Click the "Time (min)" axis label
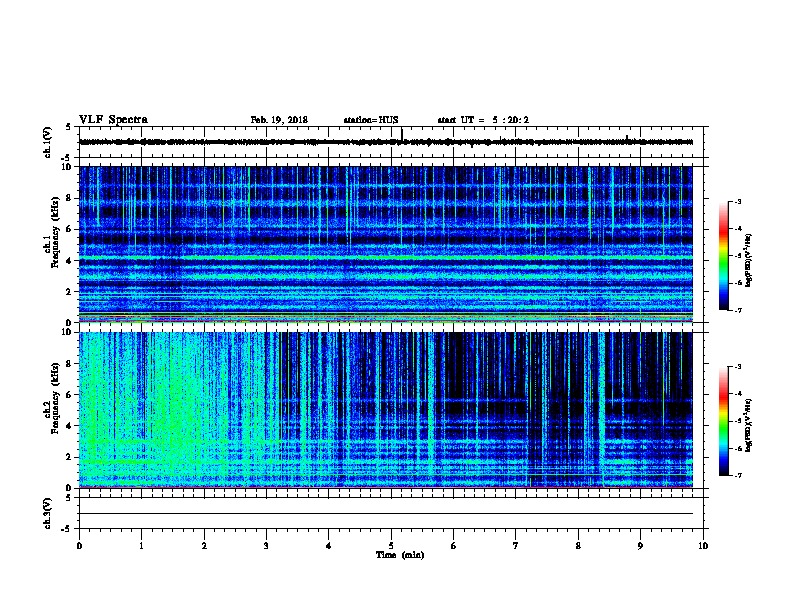This screenshot has height=612, width=792. (400, 555)
